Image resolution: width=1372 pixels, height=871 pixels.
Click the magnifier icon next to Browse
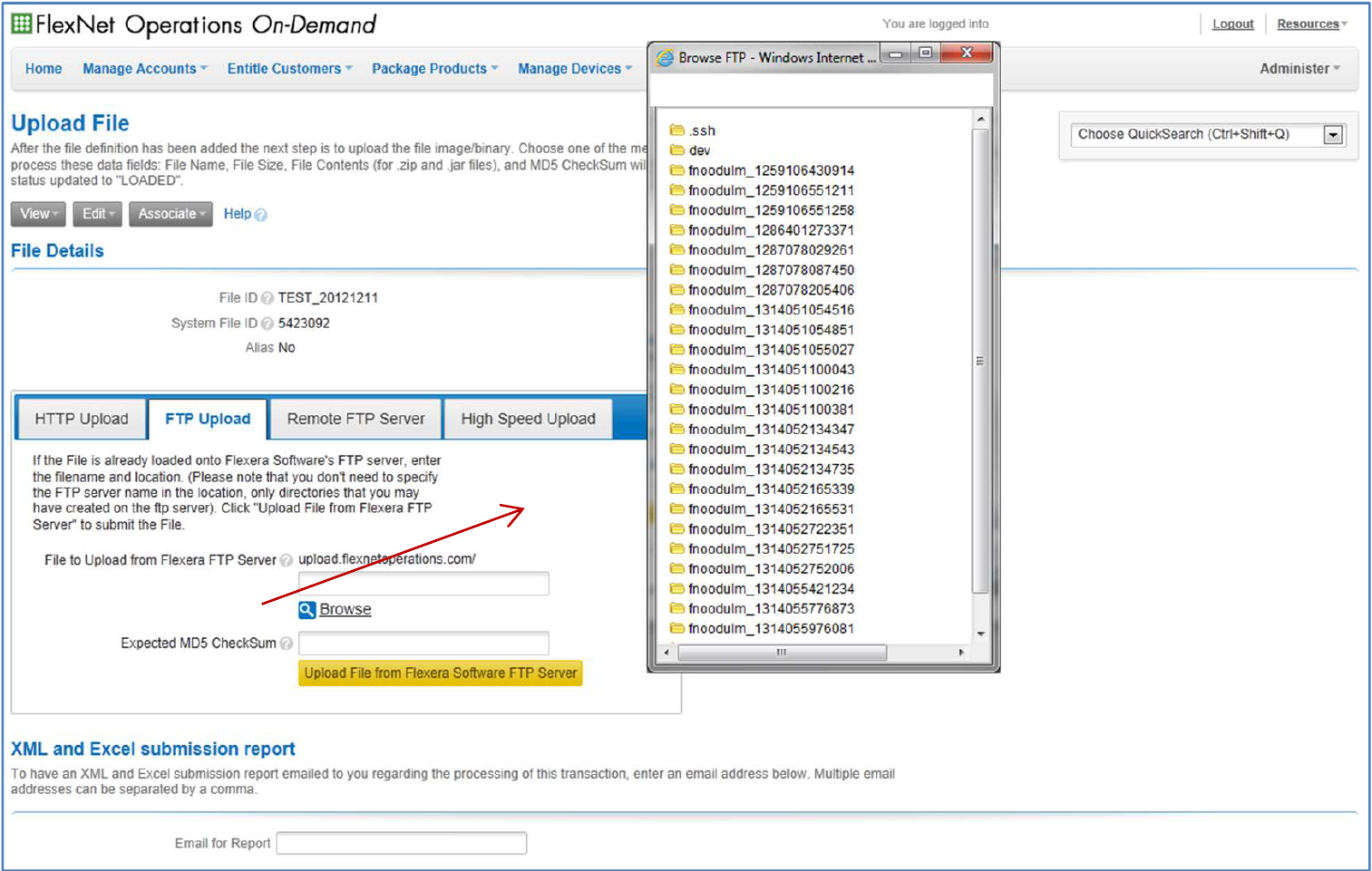pos(307,610)
